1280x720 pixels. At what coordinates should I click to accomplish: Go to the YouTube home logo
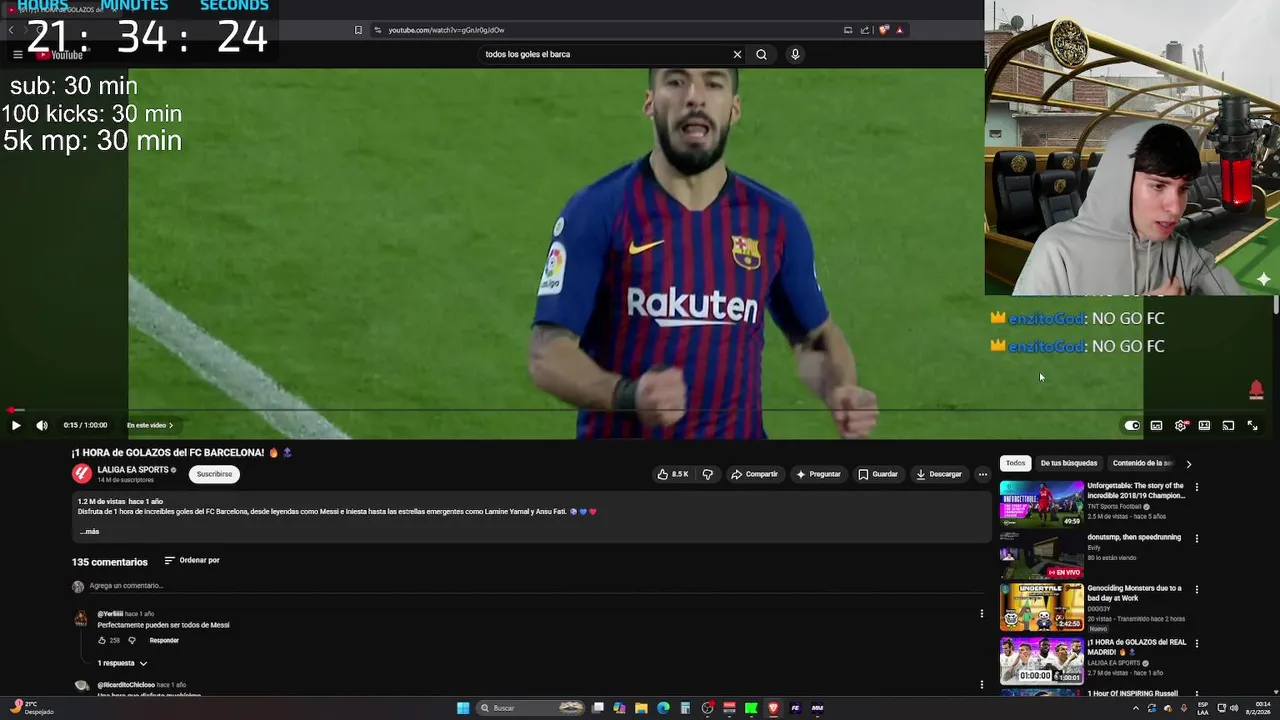coord(60,55)
